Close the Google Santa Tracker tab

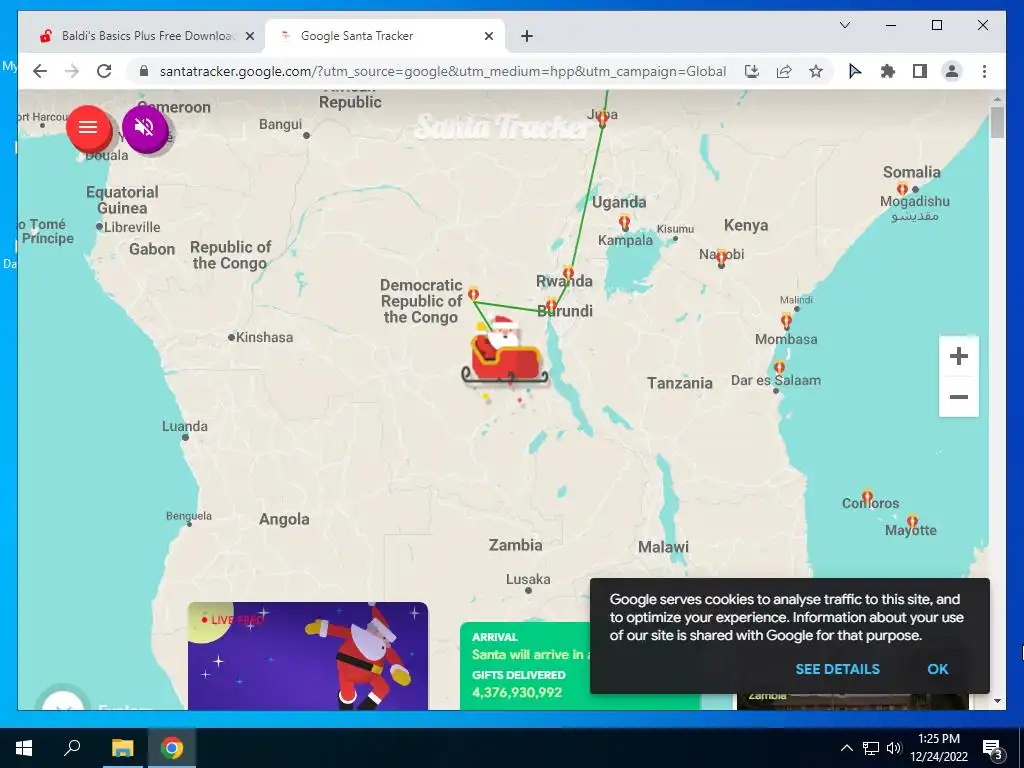point(488,37)
